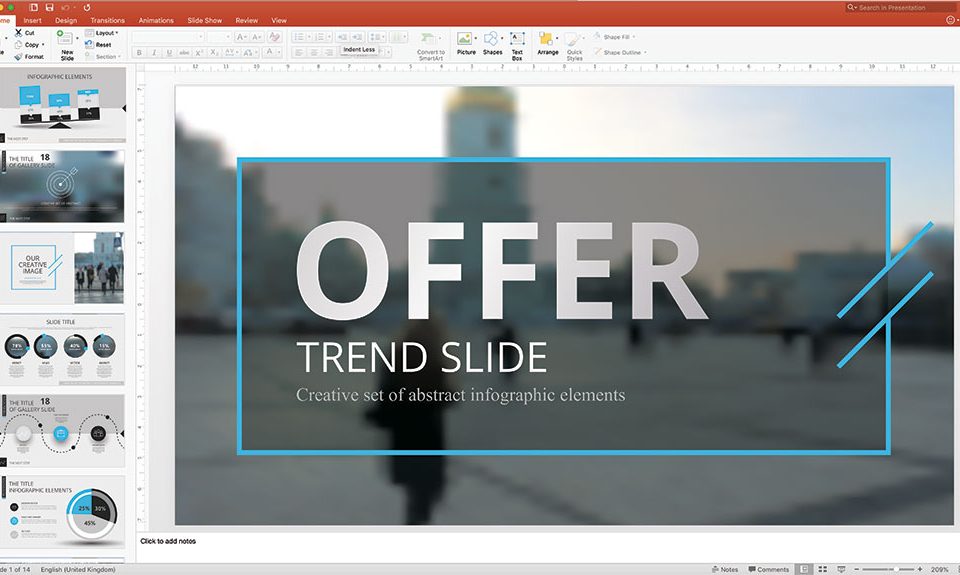Click the Format painter icon
Image resolution: width=960 pixels, height=575 pixels.
[x=17, y=56]
